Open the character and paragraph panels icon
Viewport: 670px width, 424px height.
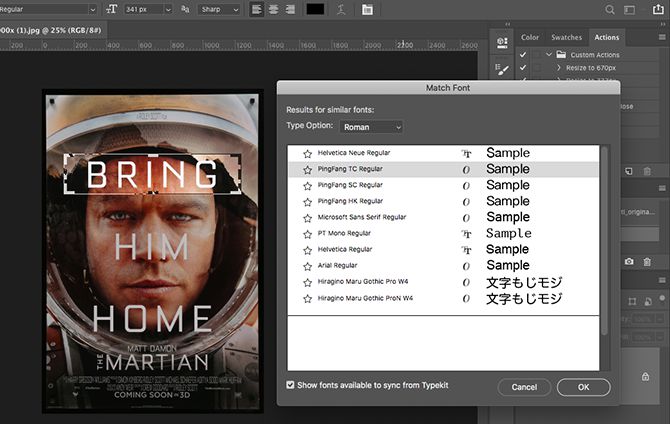368,10
